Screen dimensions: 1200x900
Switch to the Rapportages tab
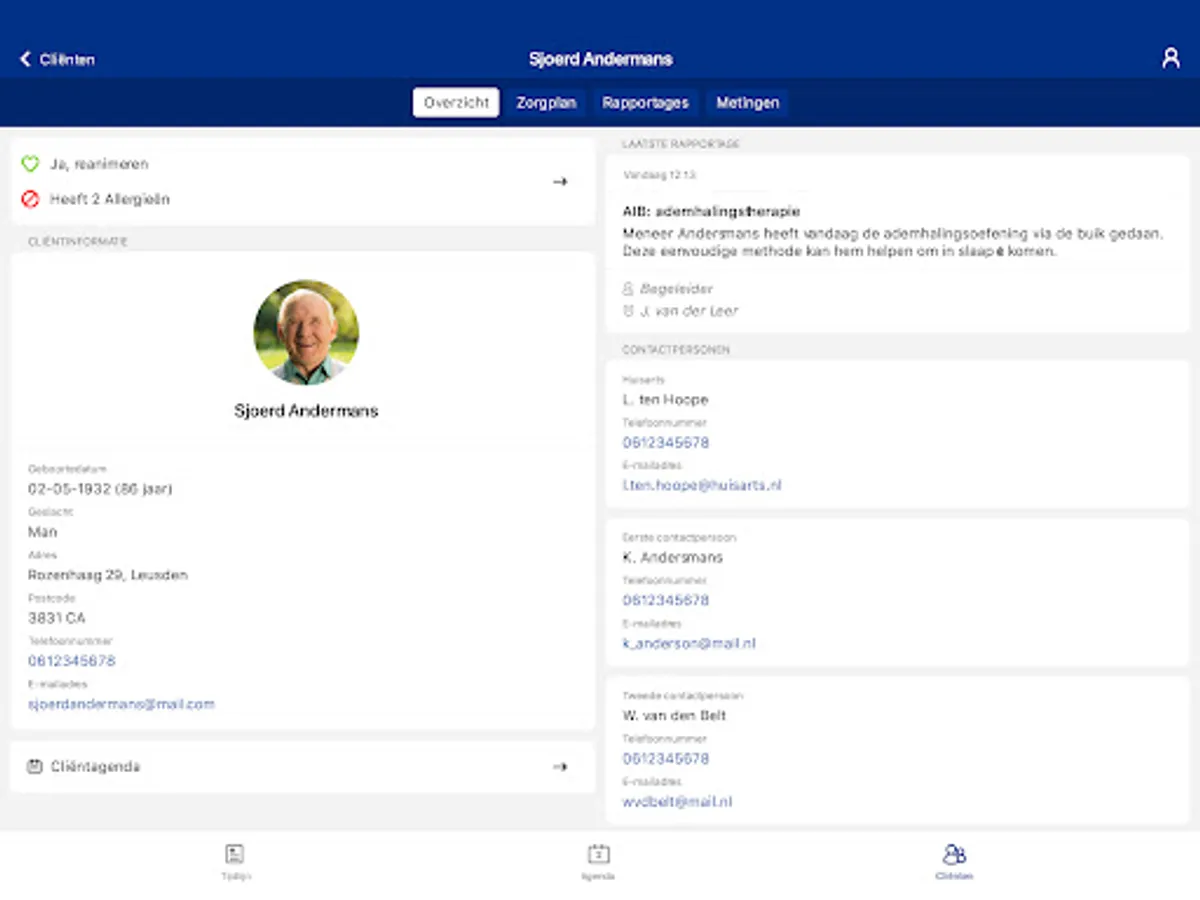(645, 103)
